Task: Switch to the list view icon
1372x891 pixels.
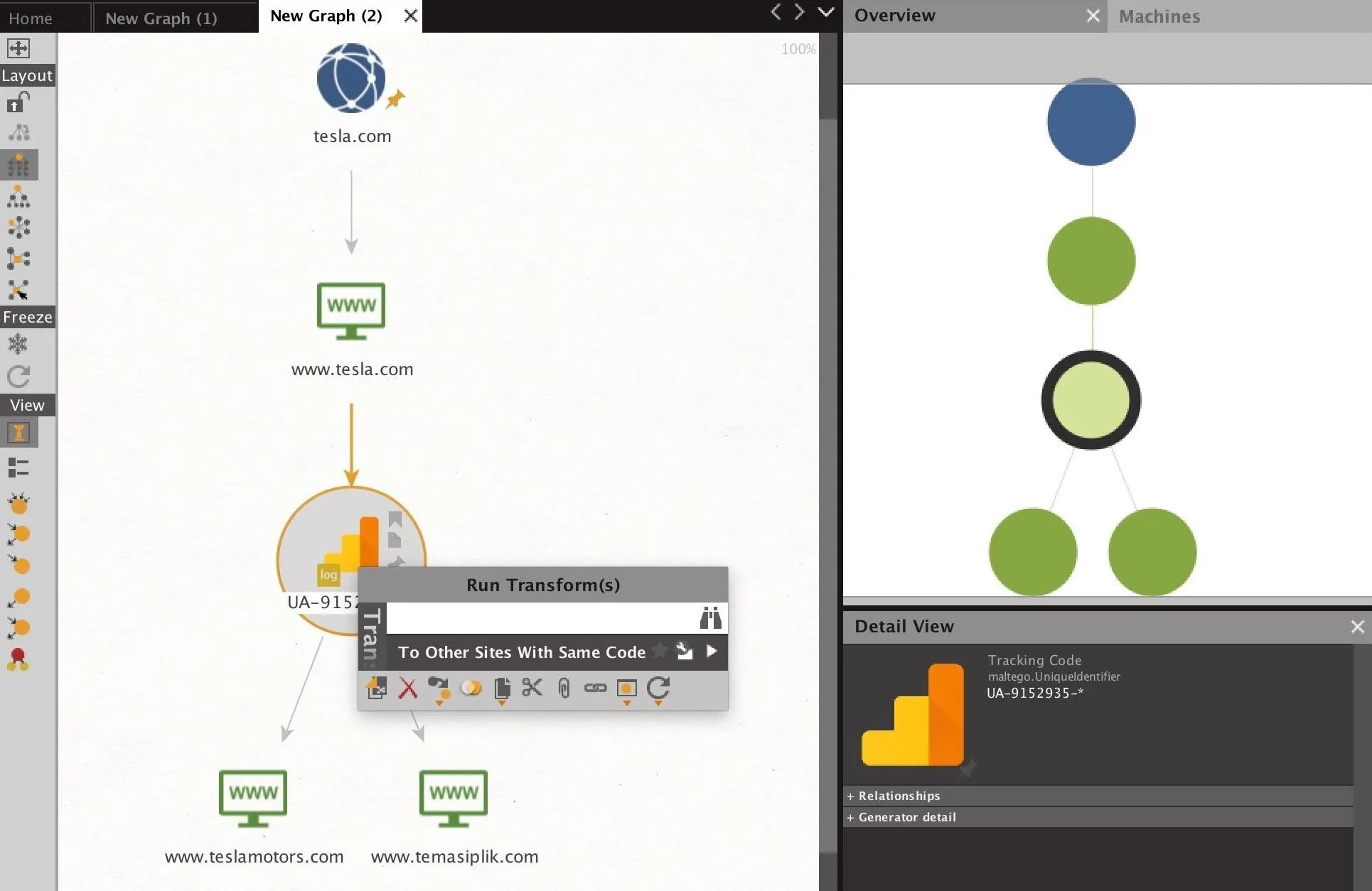Action: click(18, 467)
